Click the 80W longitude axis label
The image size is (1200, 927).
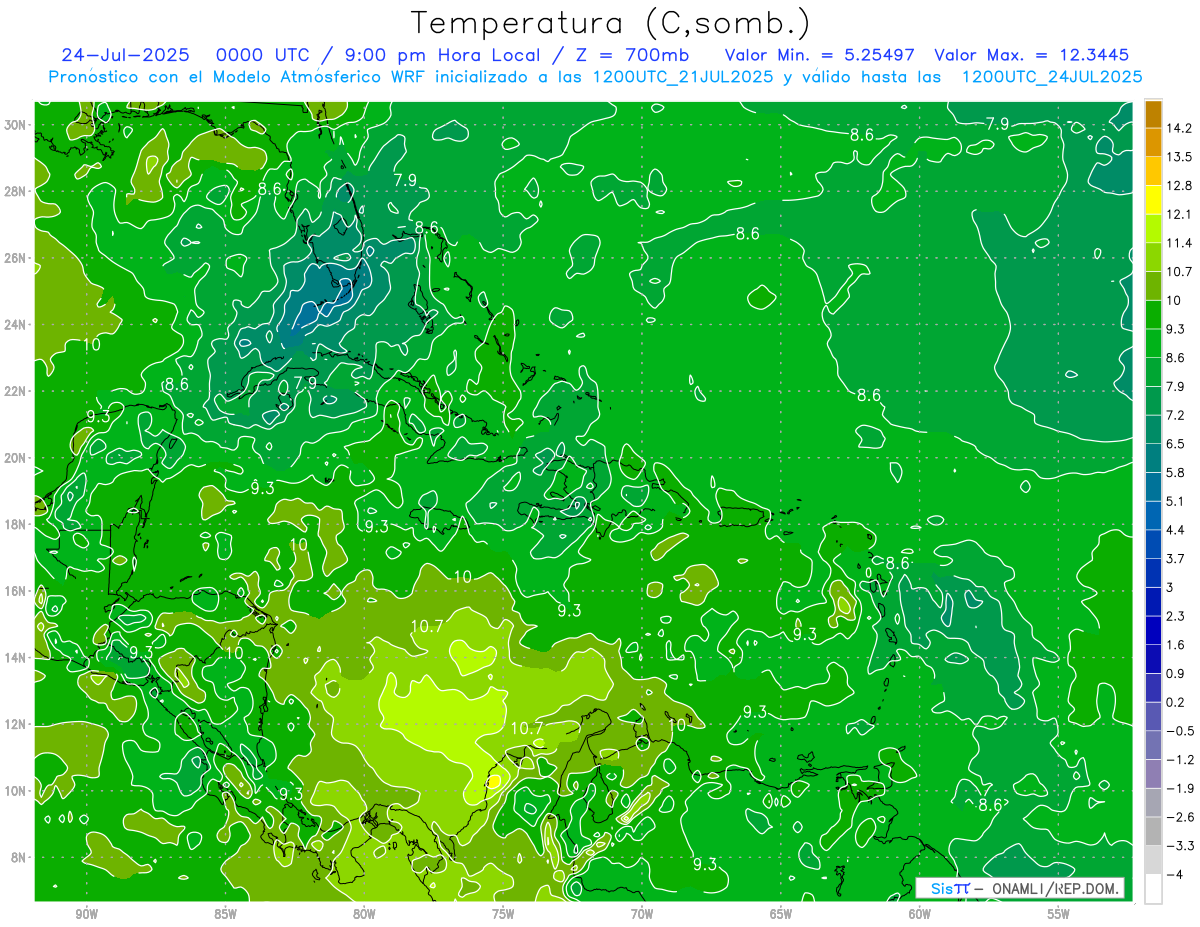tap(364, 914)
